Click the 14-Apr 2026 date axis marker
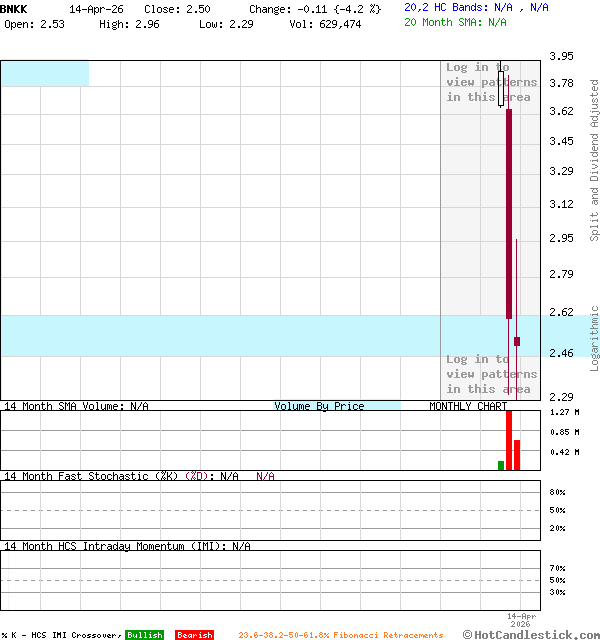Viewport: 600px width, 640px height. pos(522,620)
